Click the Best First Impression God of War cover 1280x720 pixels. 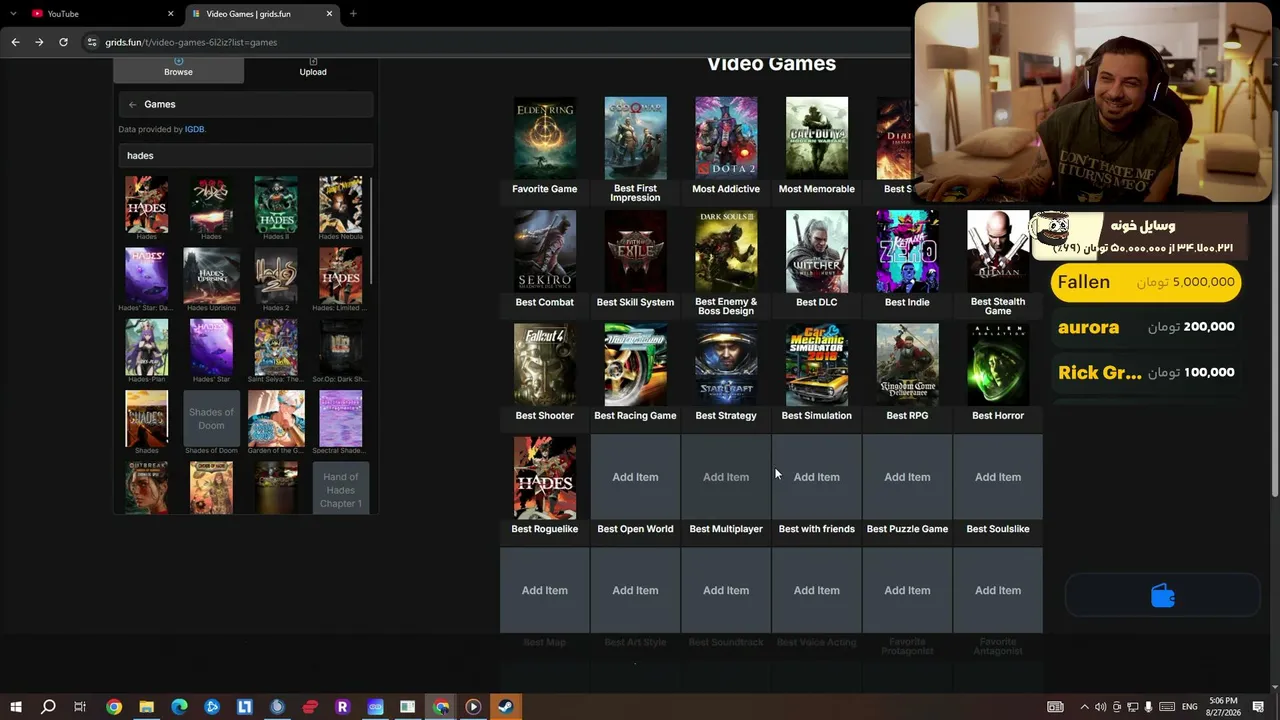point(635,137)
